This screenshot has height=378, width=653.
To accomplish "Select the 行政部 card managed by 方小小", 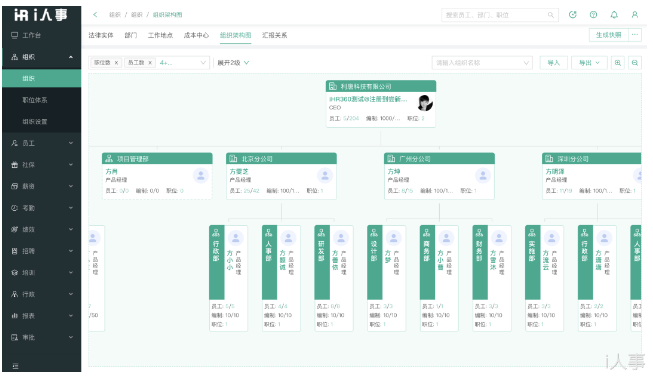I will click(x=228, y=278).
